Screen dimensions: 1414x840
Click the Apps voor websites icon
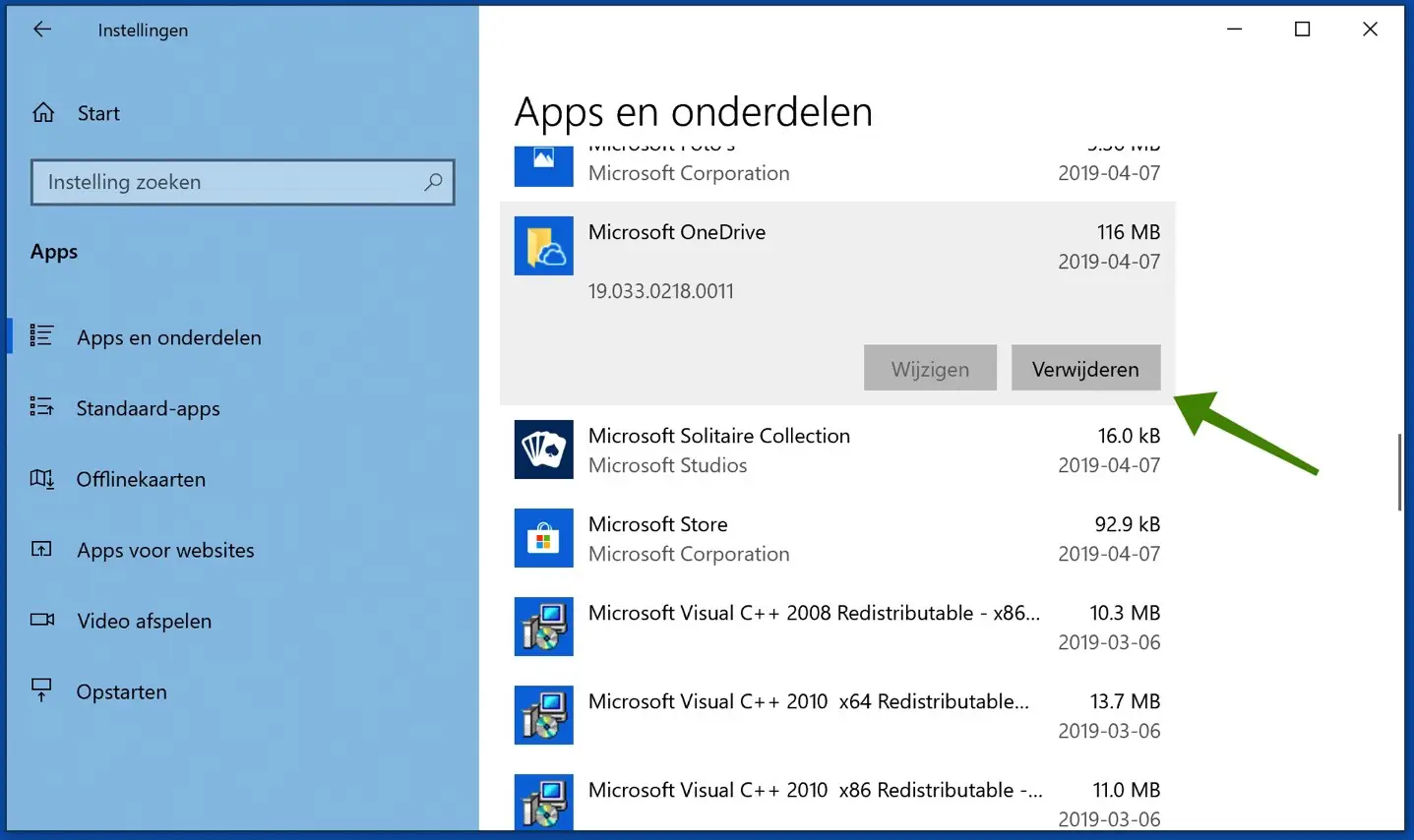[41, 550]
